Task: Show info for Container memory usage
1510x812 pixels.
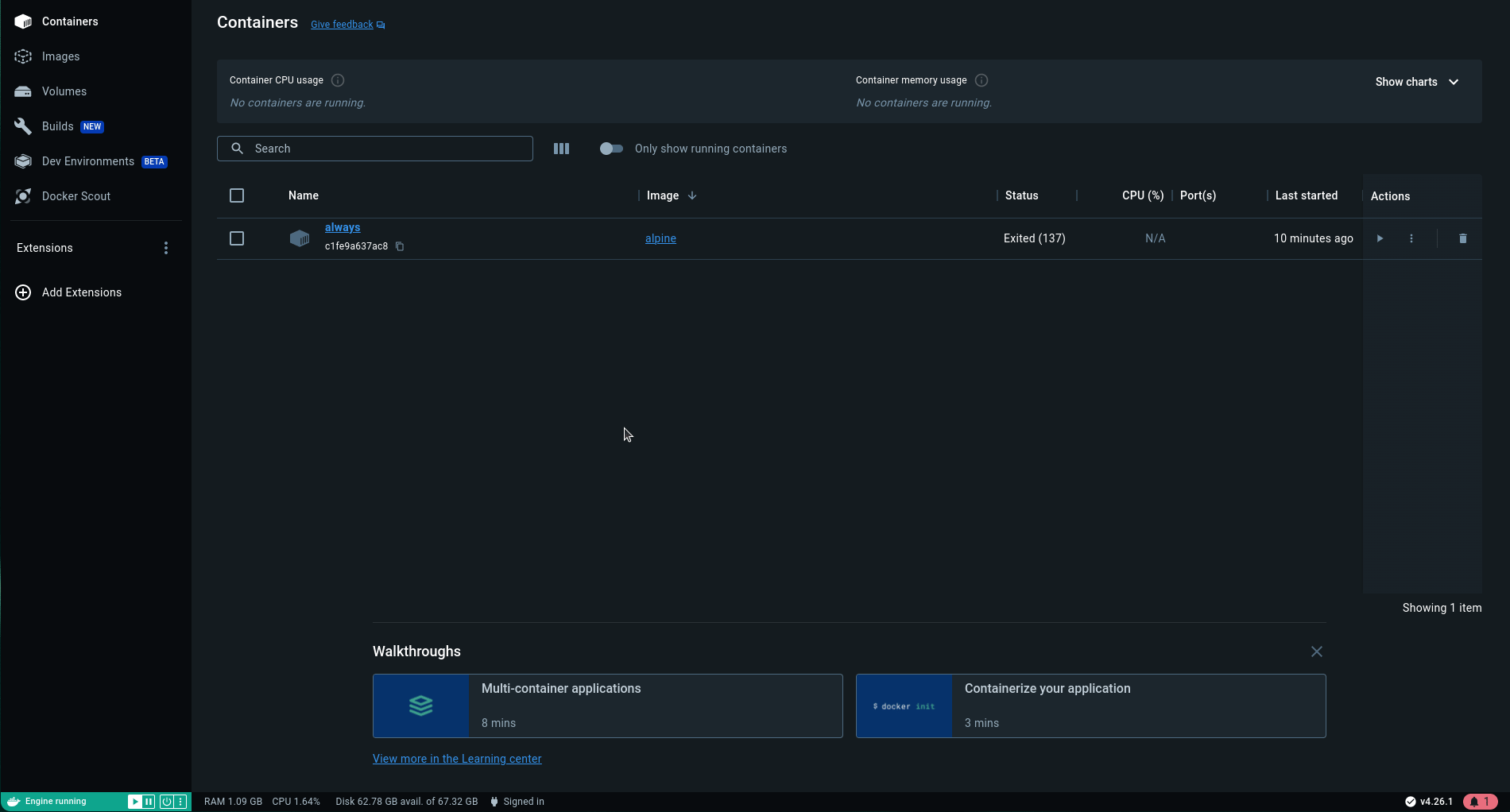Action: 981,80
